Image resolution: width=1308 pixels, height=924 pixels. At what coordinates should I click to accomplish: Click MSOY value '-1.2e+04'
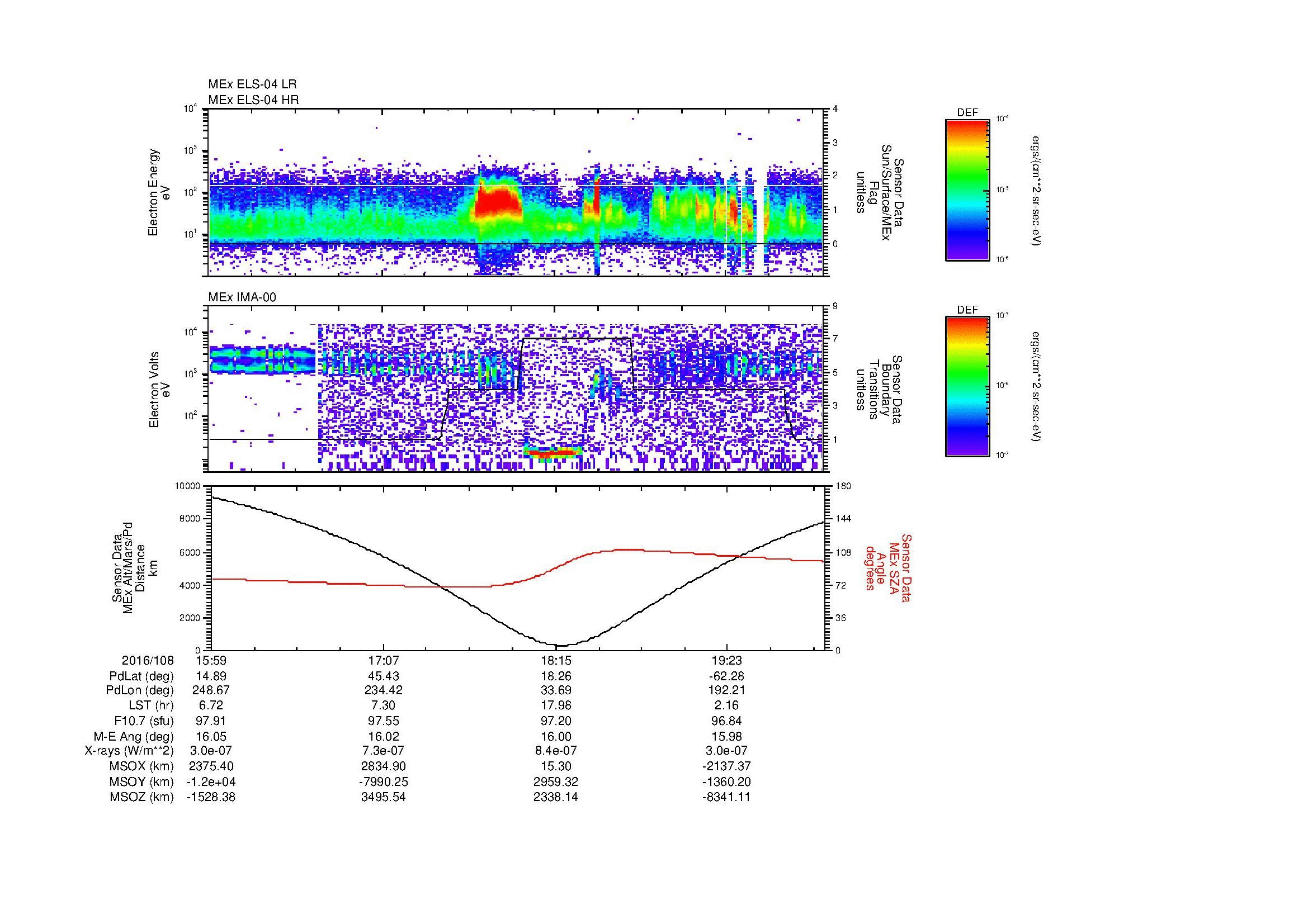click(x=211, y=782)
